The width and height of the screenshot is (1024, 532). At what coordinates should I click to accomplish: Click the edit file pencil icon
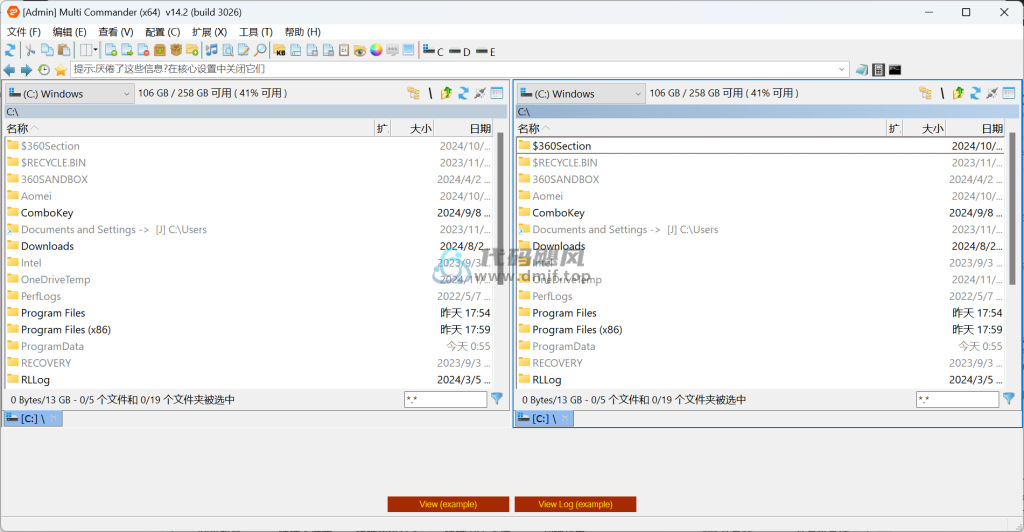tap(244, 50)
